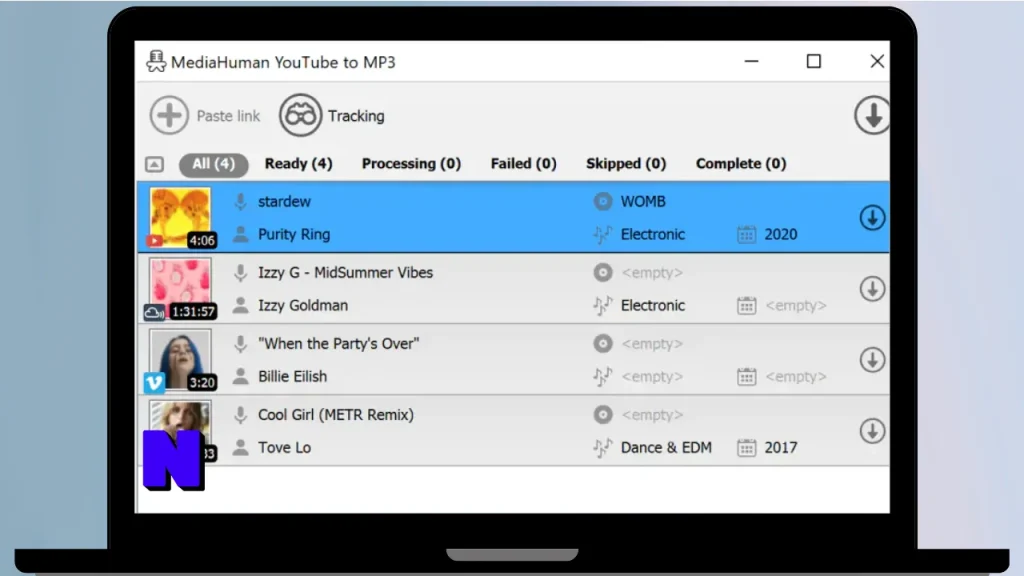Edit Electronic genre in the Purity Ring row
The image size is (1024, 576).
pyautogui.click(x=653, y=234)
